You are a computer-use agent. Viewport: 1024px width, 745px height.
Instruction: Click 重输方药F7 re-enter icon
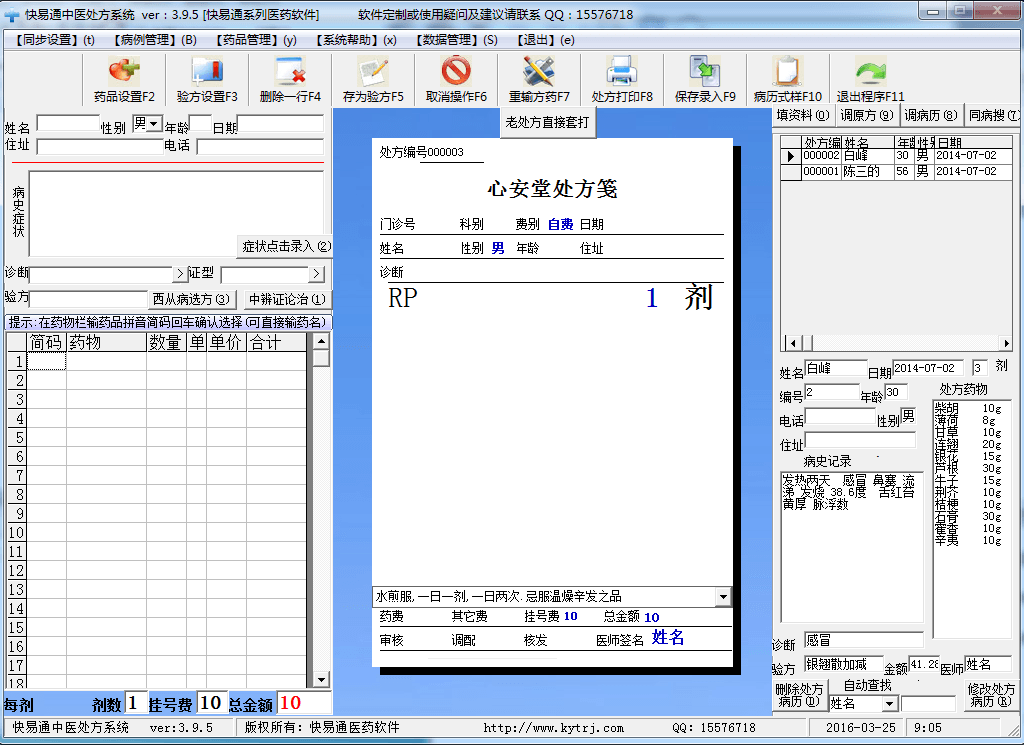point(539,79)
